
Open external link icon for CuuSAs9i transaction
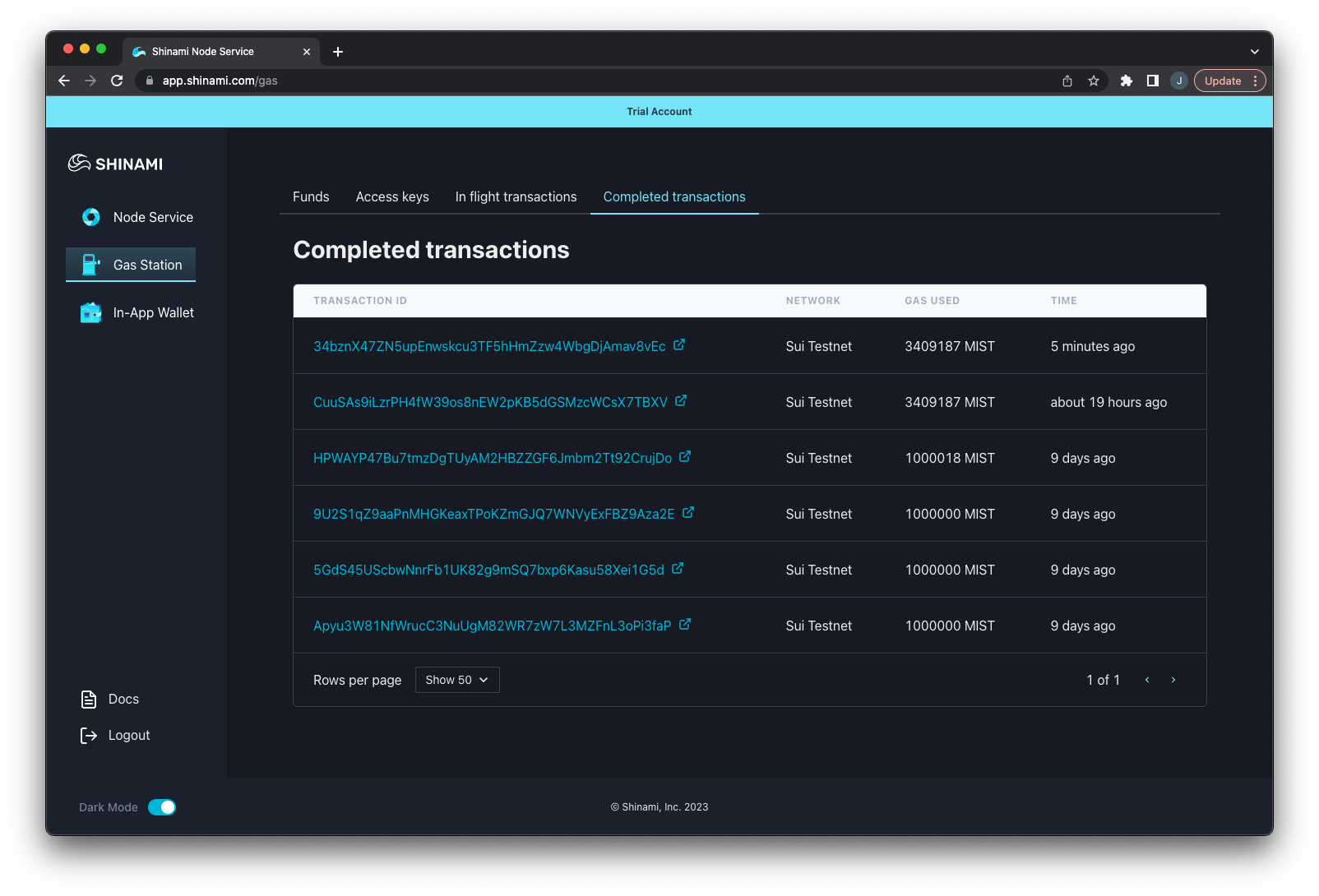[x=681, y=401]
